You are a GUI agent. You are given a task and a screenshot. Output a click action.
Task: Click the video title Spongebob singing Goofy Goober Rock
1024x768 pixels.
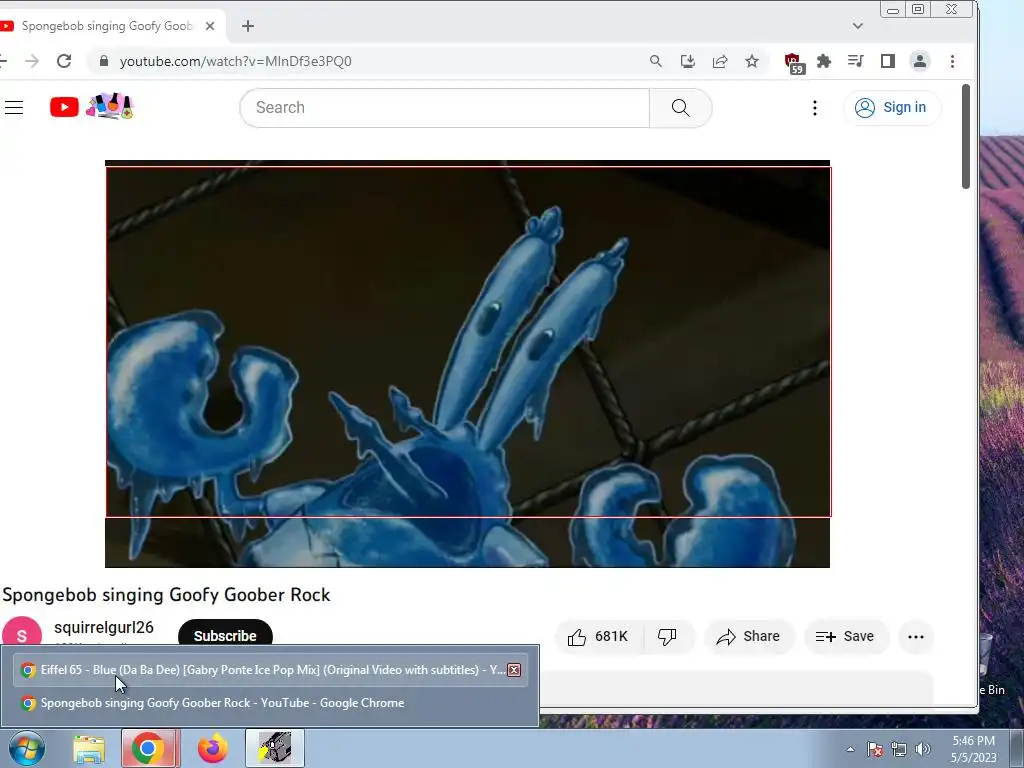167,595
